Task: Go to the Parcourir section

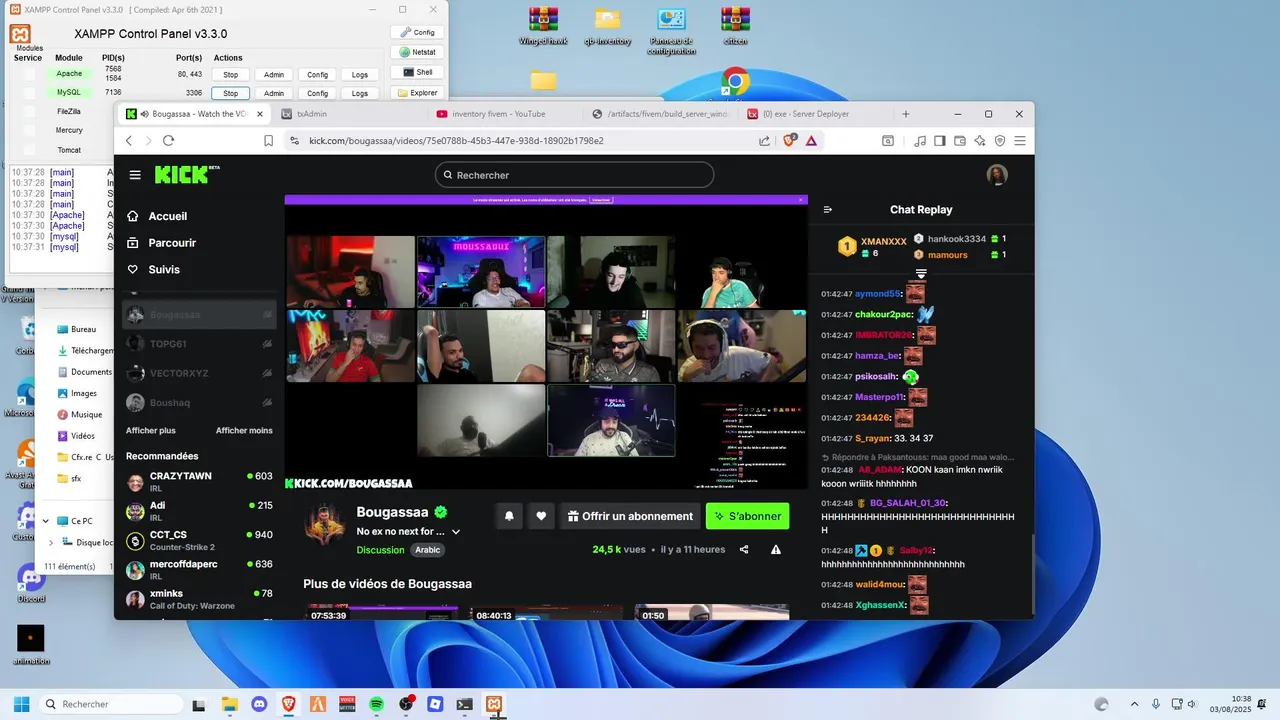Action: coord(161,243)
